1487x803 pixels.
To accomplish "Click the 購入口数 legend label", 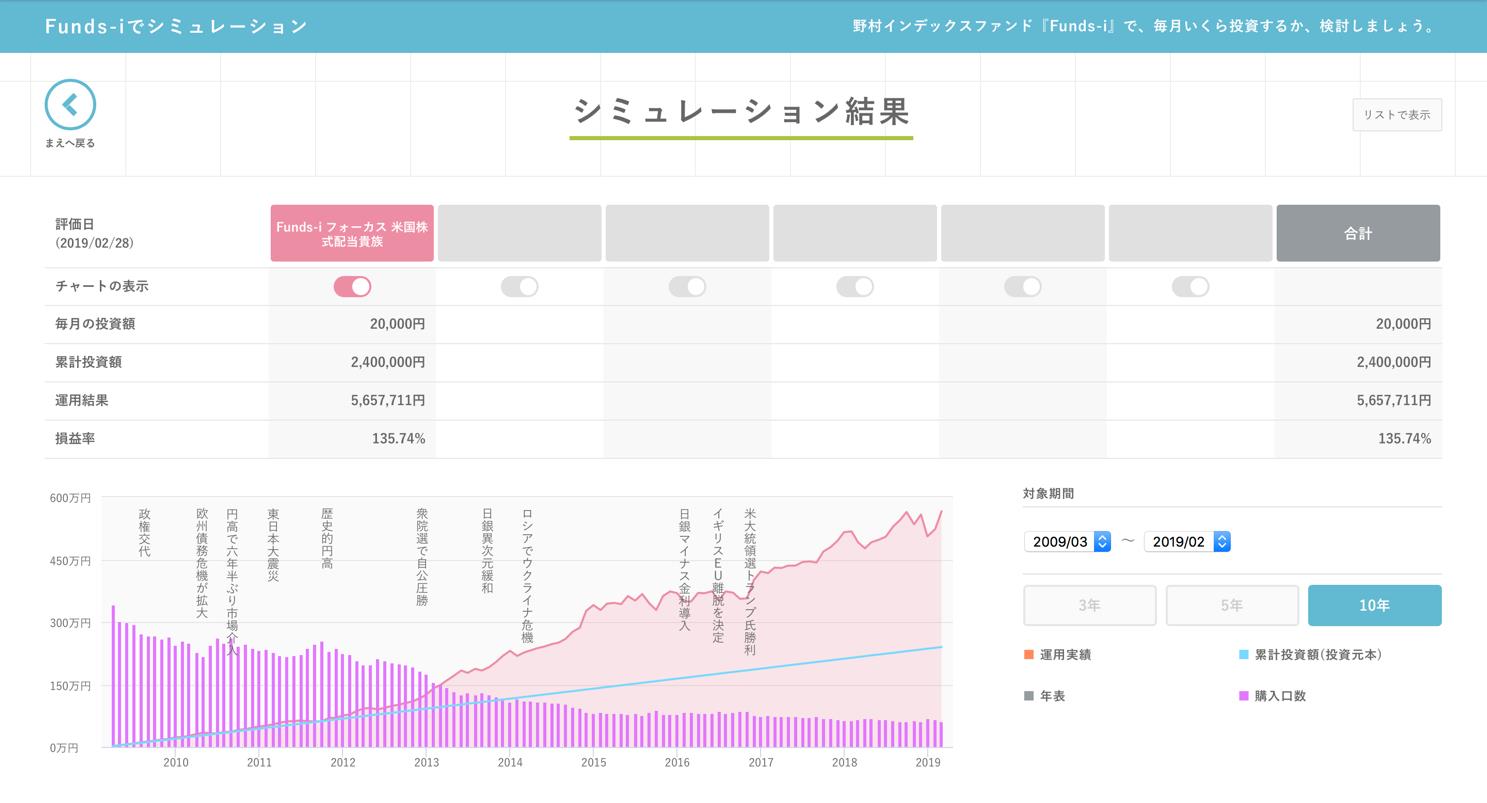I will 1280,696.
